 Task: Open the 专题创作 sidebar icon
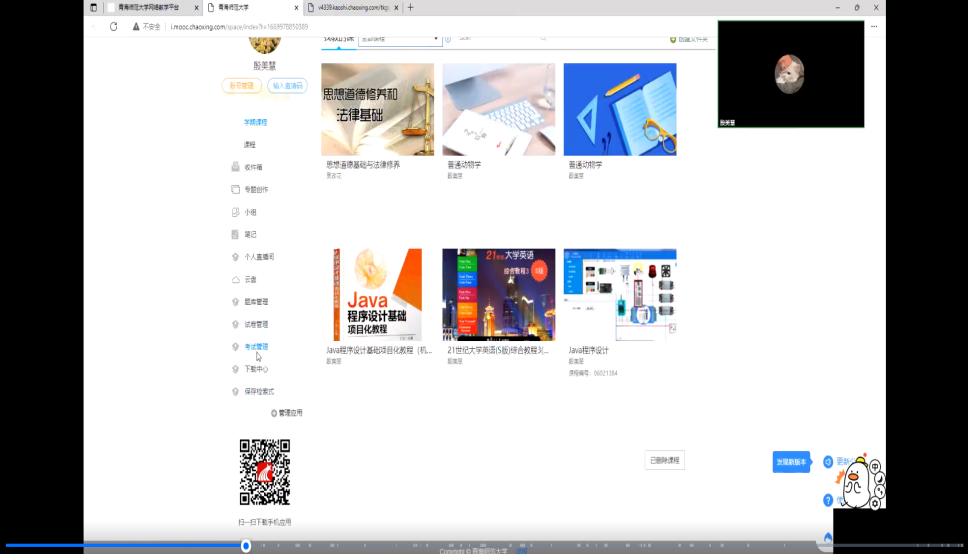pyautogui.click(x=235, y=189)
